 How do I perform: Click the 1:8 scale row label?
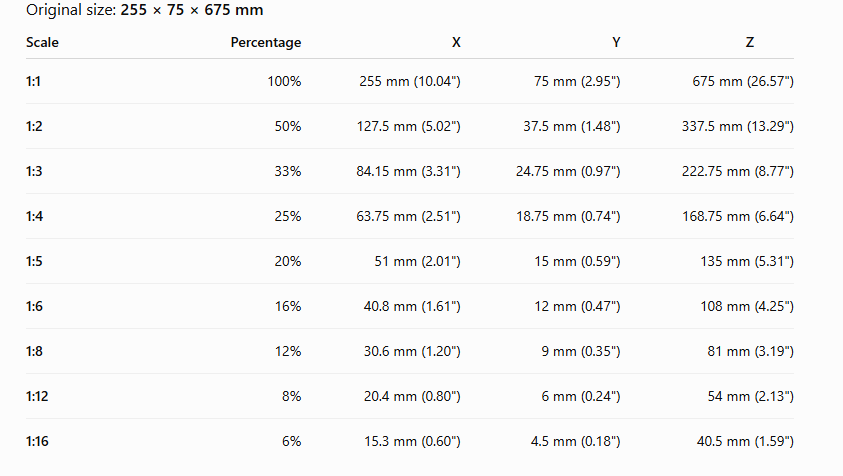34,351
